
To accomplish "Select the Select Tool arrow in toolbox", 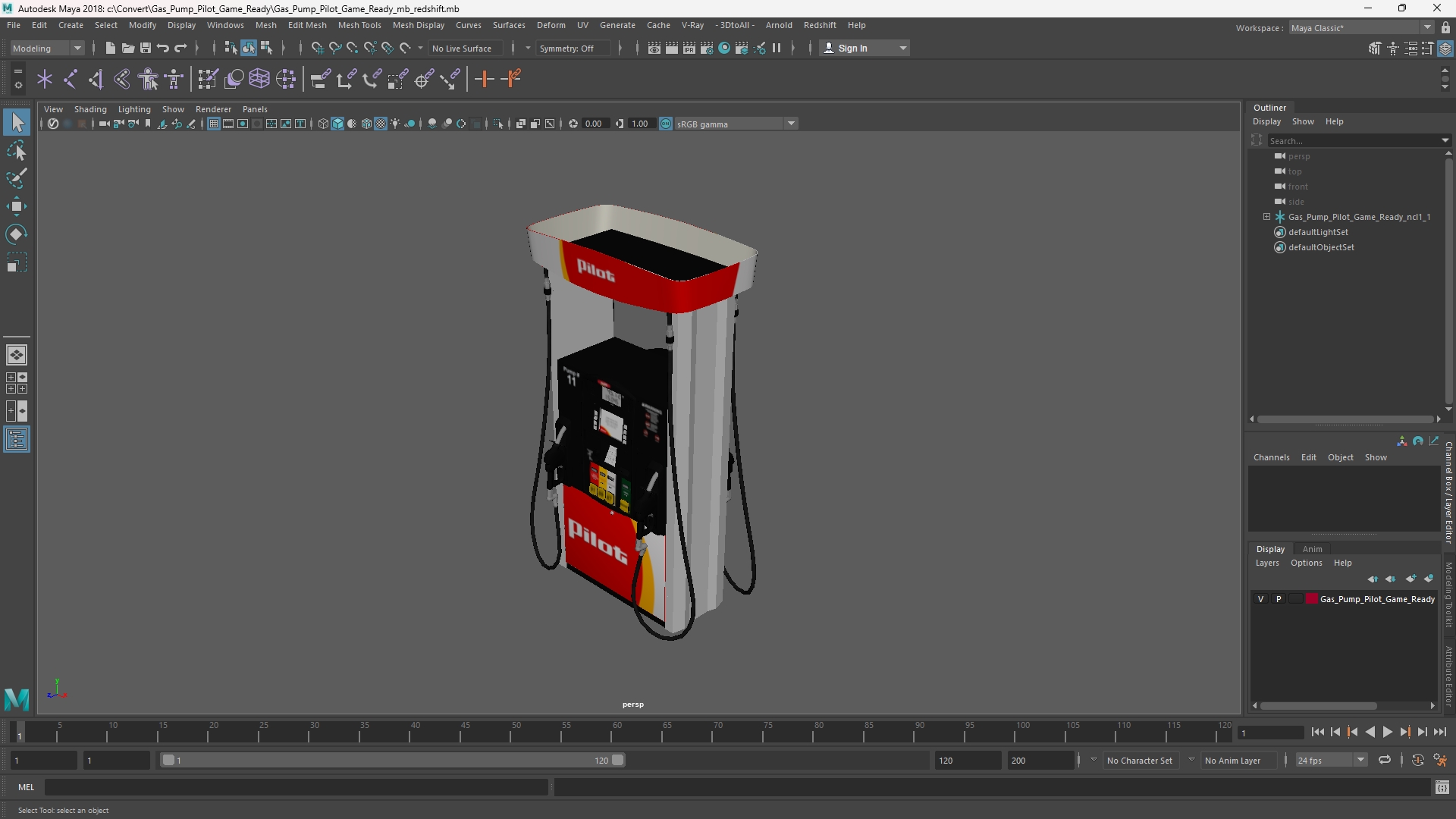I will [x=17, y=121].
